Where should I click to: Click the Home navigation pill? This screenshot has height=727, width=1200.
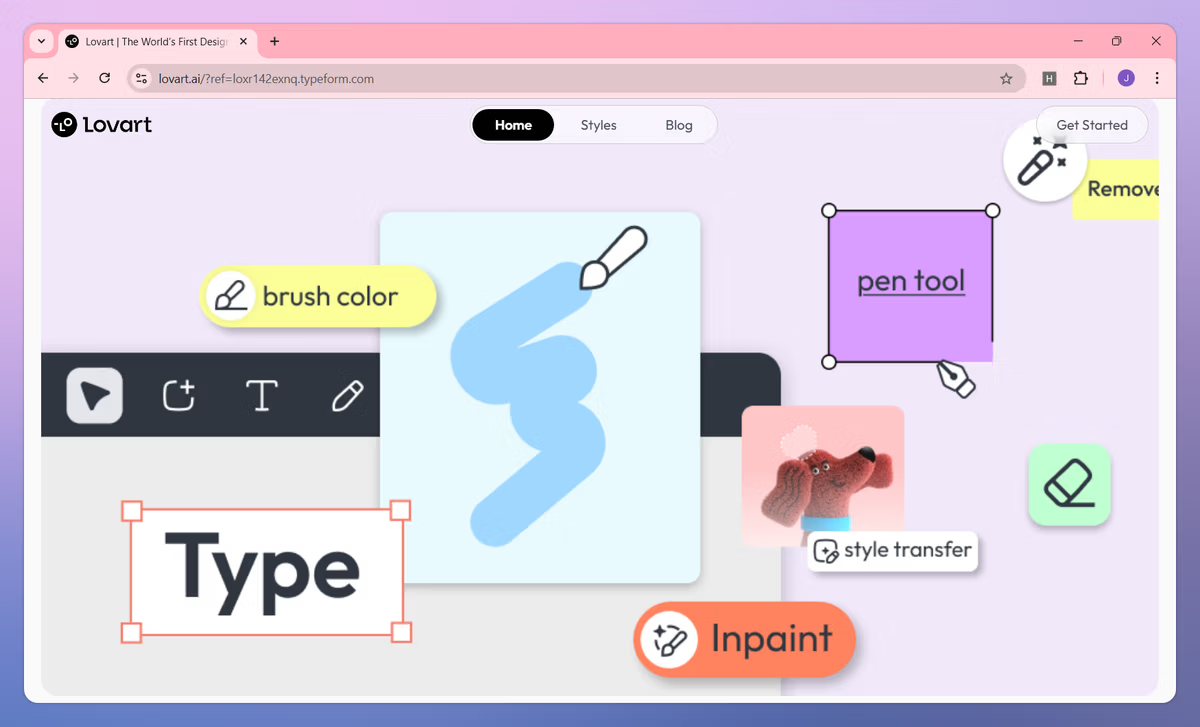coord(513,125)
